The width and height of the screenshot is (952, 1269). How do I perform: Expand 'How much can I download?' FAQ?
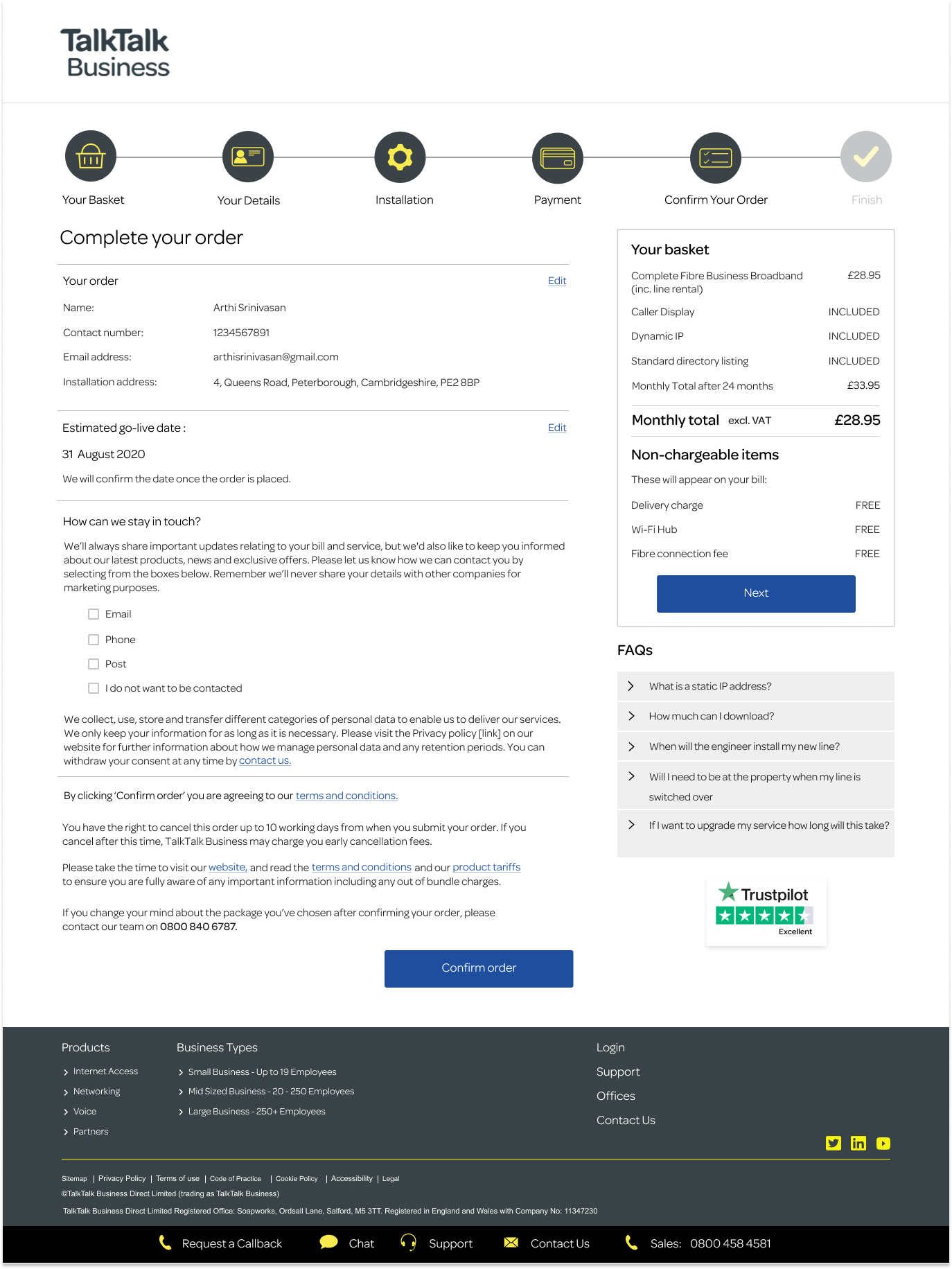[711, 716]
